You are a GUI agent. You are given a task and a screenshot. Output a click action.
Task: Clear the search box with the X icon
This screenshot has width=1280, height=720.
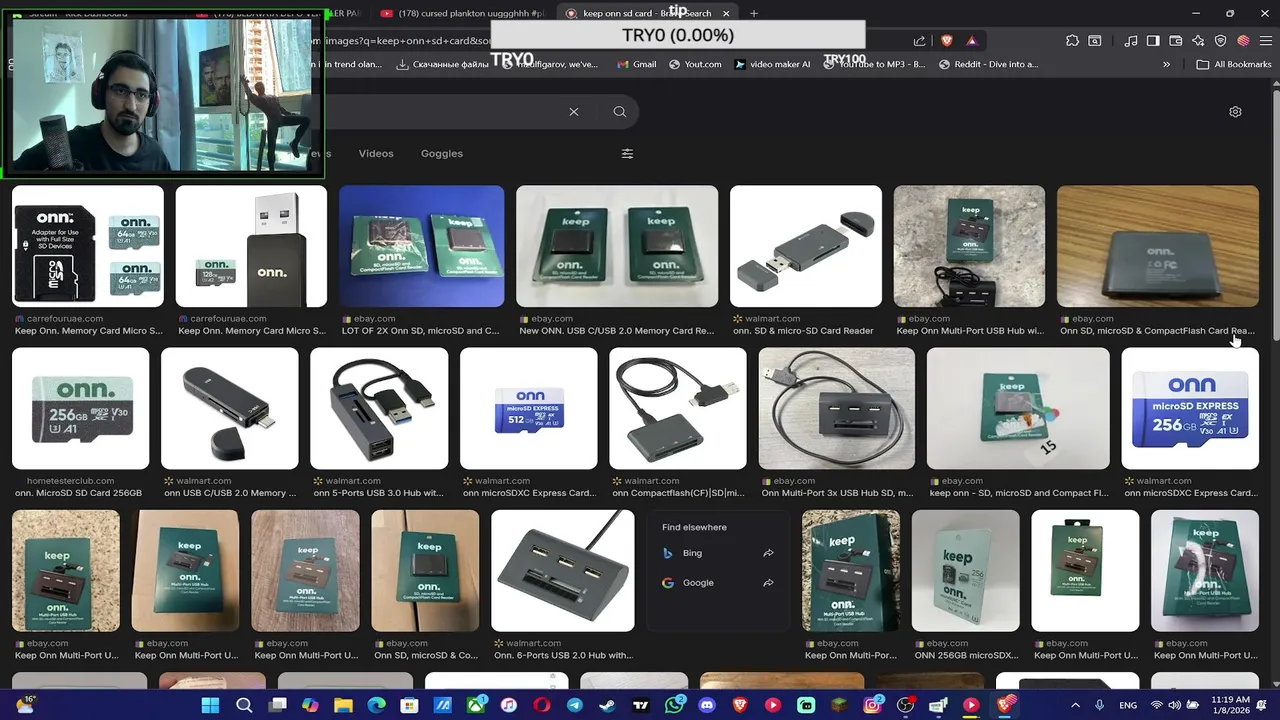pos(574,112)
